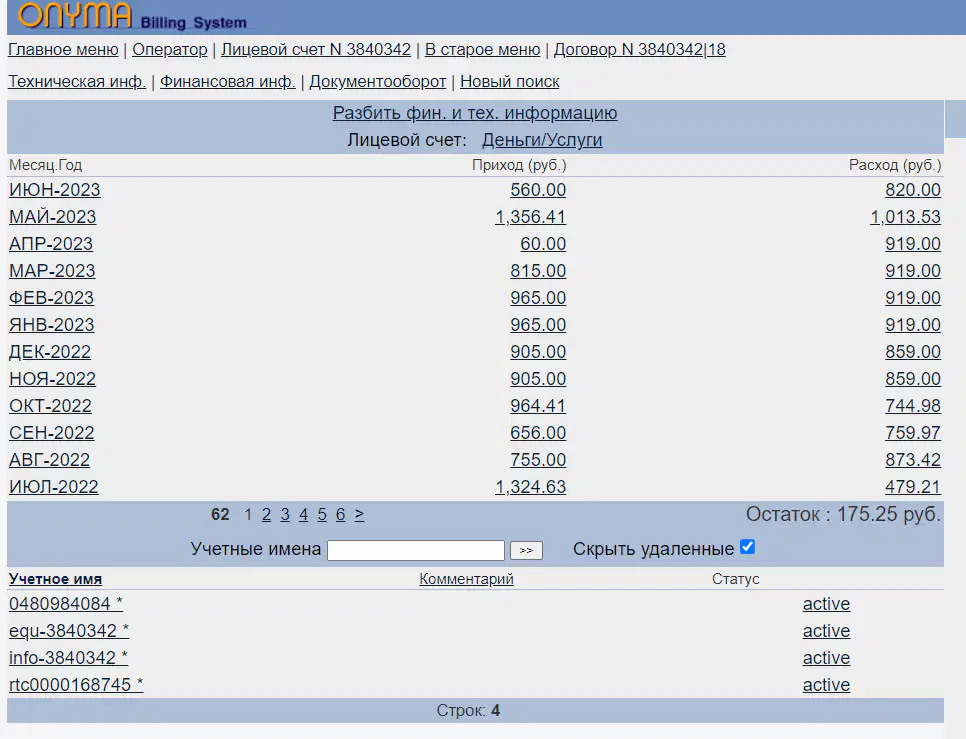The image size is (966, 739).
Task: Open Лицевой счет N 3840342 link
Action: pos(316,49)
